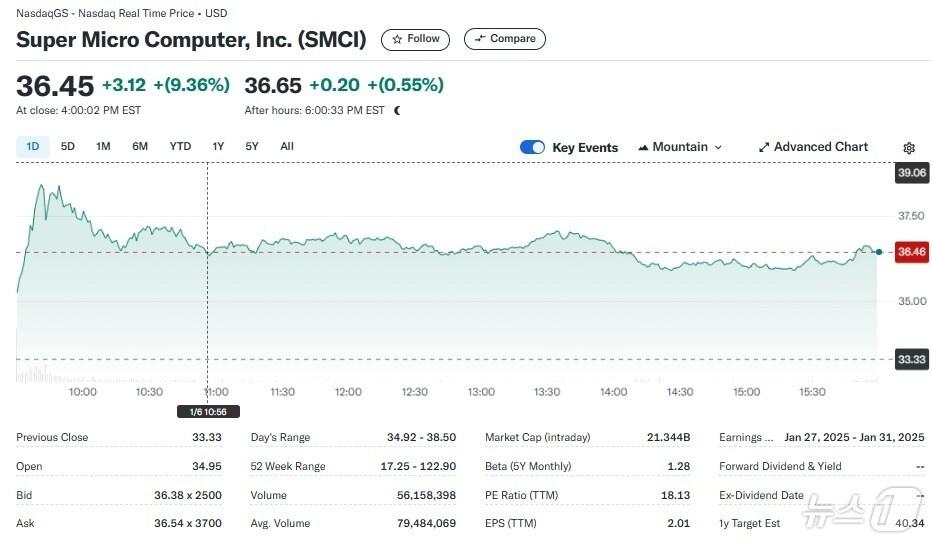Click the star icon in Follow
Viewport: 932px width, 544px height.
pos(397,39)
